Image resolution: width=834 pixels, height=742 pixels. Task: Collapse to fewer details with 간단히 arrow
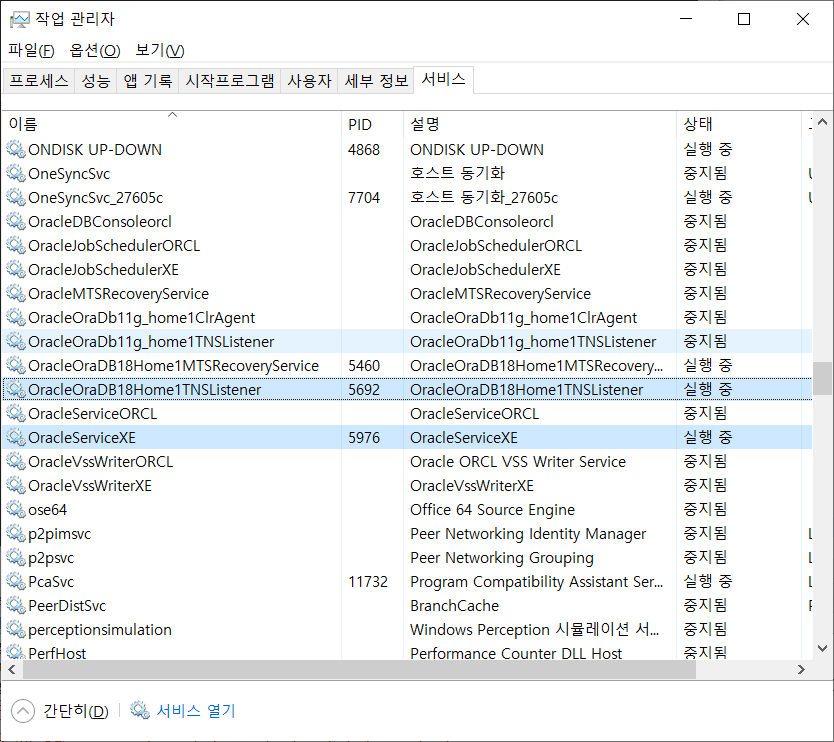coord(23,711)
